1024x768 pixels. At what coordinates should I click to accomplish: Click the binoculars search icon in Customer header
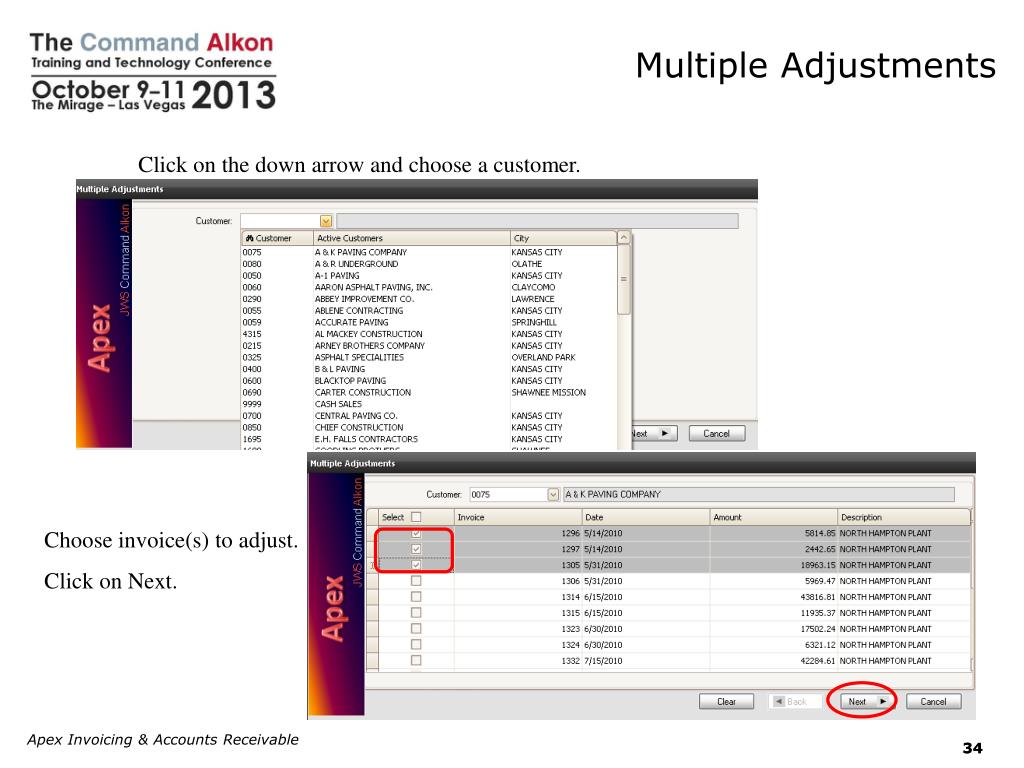coord(249,238)
